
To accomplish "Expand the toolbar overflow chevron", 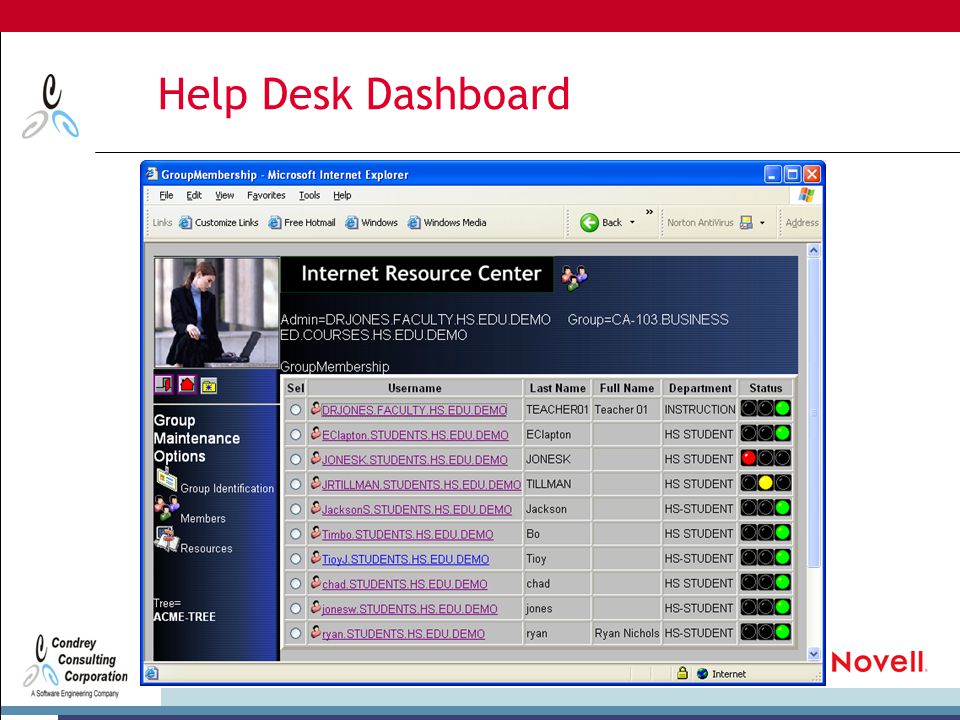I will click(x=649, y=212).
